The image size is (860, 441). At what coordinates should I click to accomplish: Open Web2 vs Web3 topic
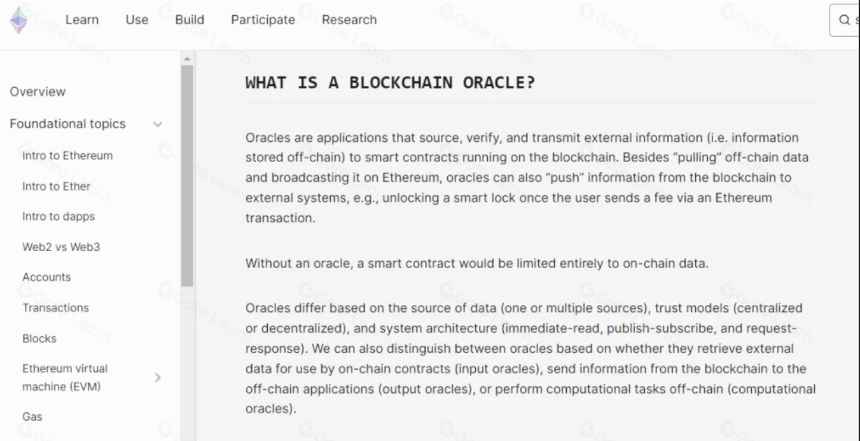[x=61, y=247]
